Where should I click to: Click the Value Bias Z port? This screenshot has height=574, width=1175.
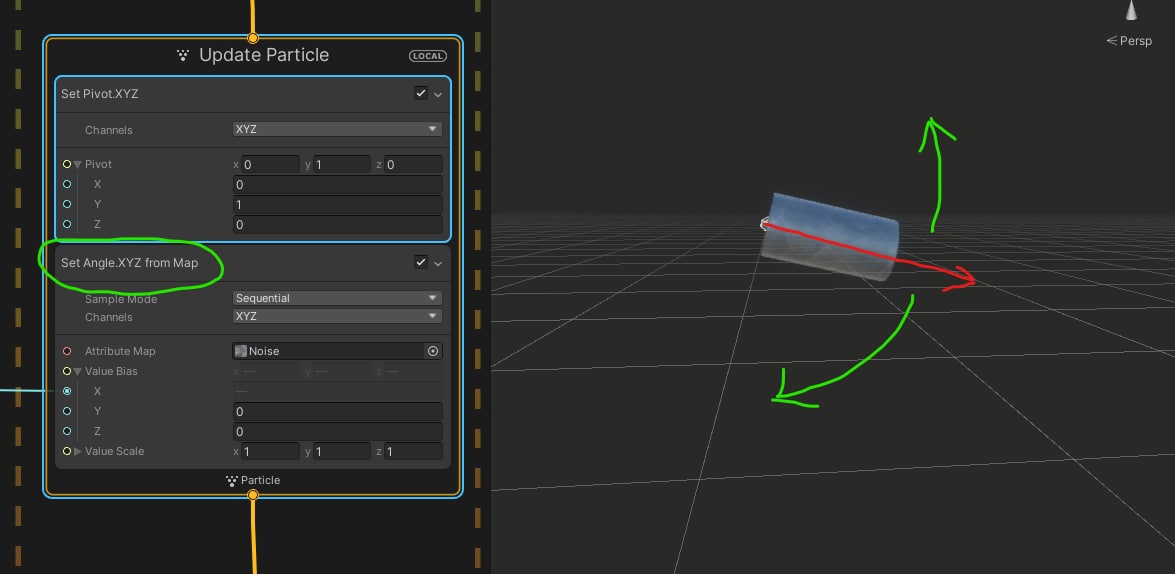[x=67, y=431]
